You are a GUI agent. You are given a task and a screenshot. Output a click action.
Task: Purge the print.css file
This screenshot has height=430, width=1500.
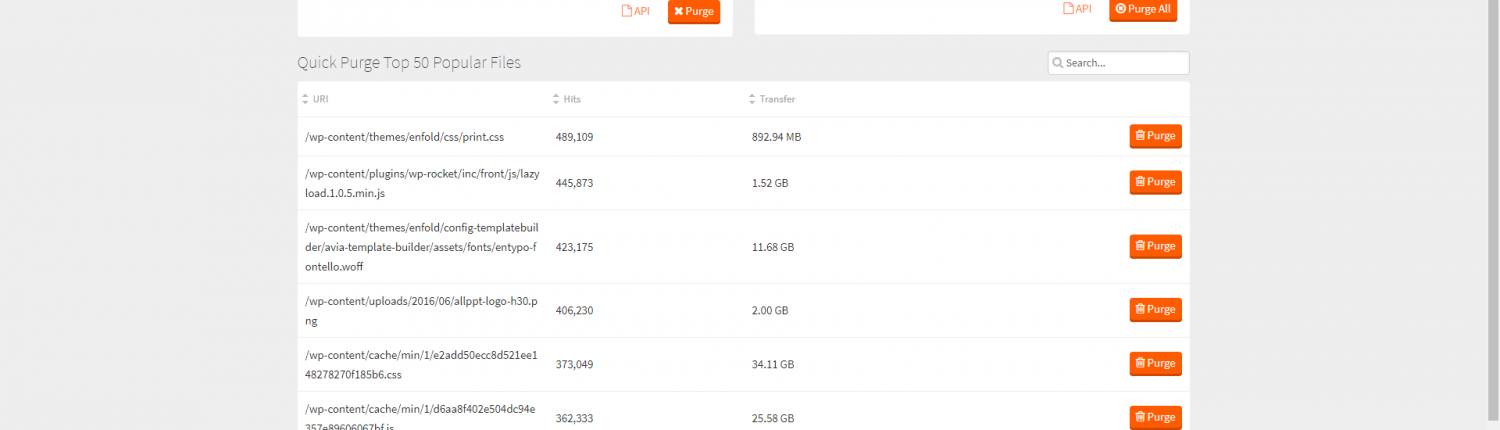(1155, 136)
